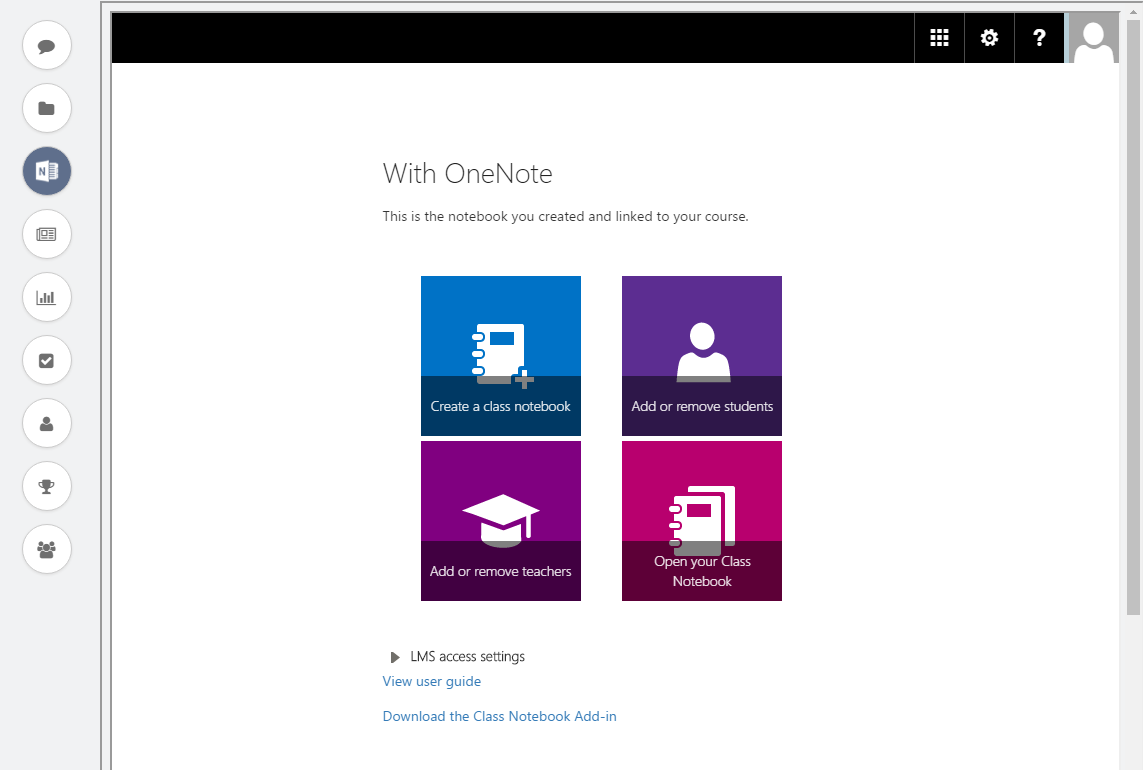Open the app launcher grid icon
This screenshot has height=770, width=1143.
pos(939,38)
